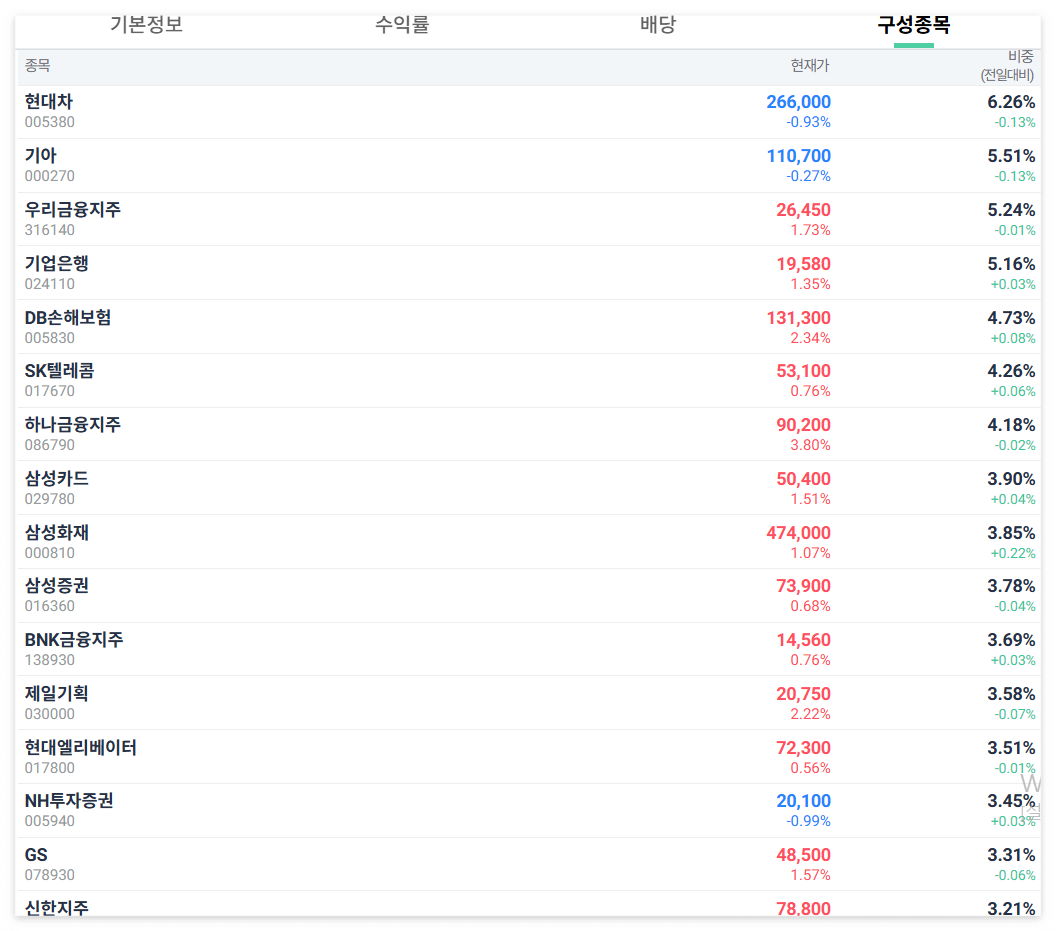
Task: Open the 기업은행 stock link
Action: (57, 263)
